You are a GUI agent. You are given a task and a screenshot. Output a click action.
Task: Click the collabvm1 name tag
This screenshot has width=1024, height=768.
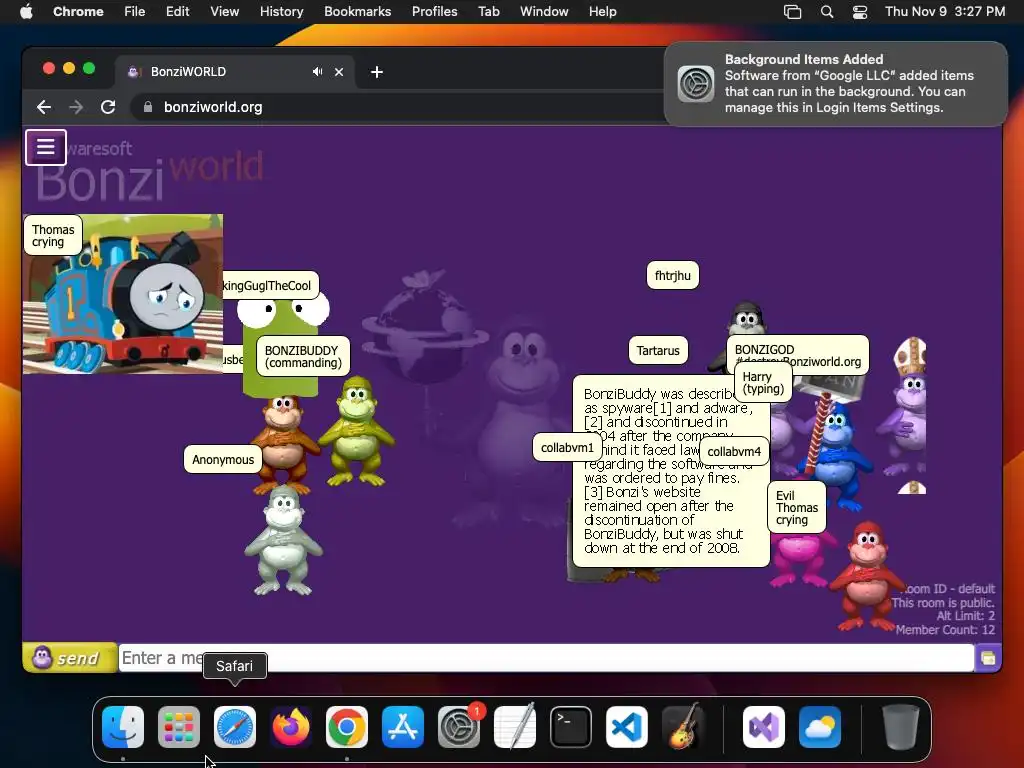[x=568, y=448]
